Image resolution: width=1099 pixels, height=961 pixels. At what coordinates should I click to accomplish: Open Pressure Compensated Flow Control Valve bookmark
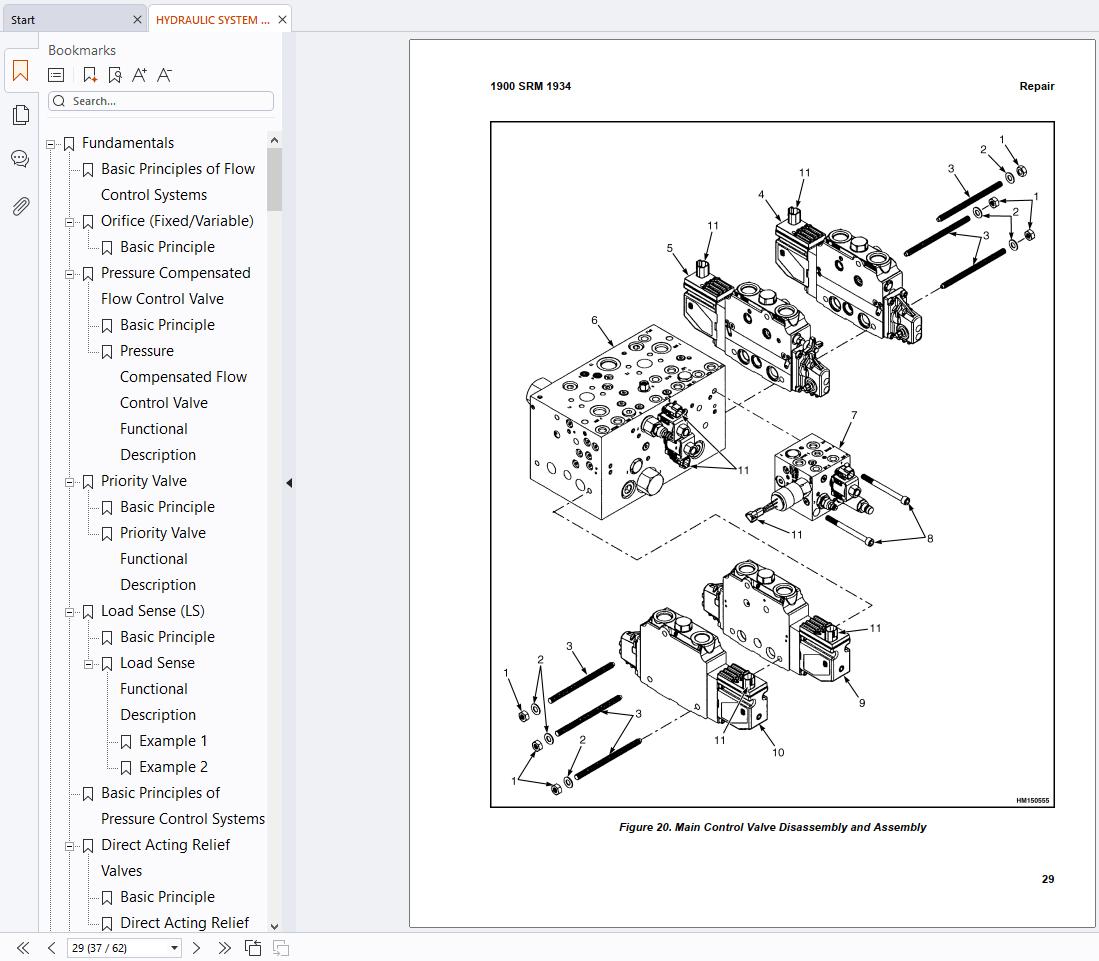coord(175,285)
